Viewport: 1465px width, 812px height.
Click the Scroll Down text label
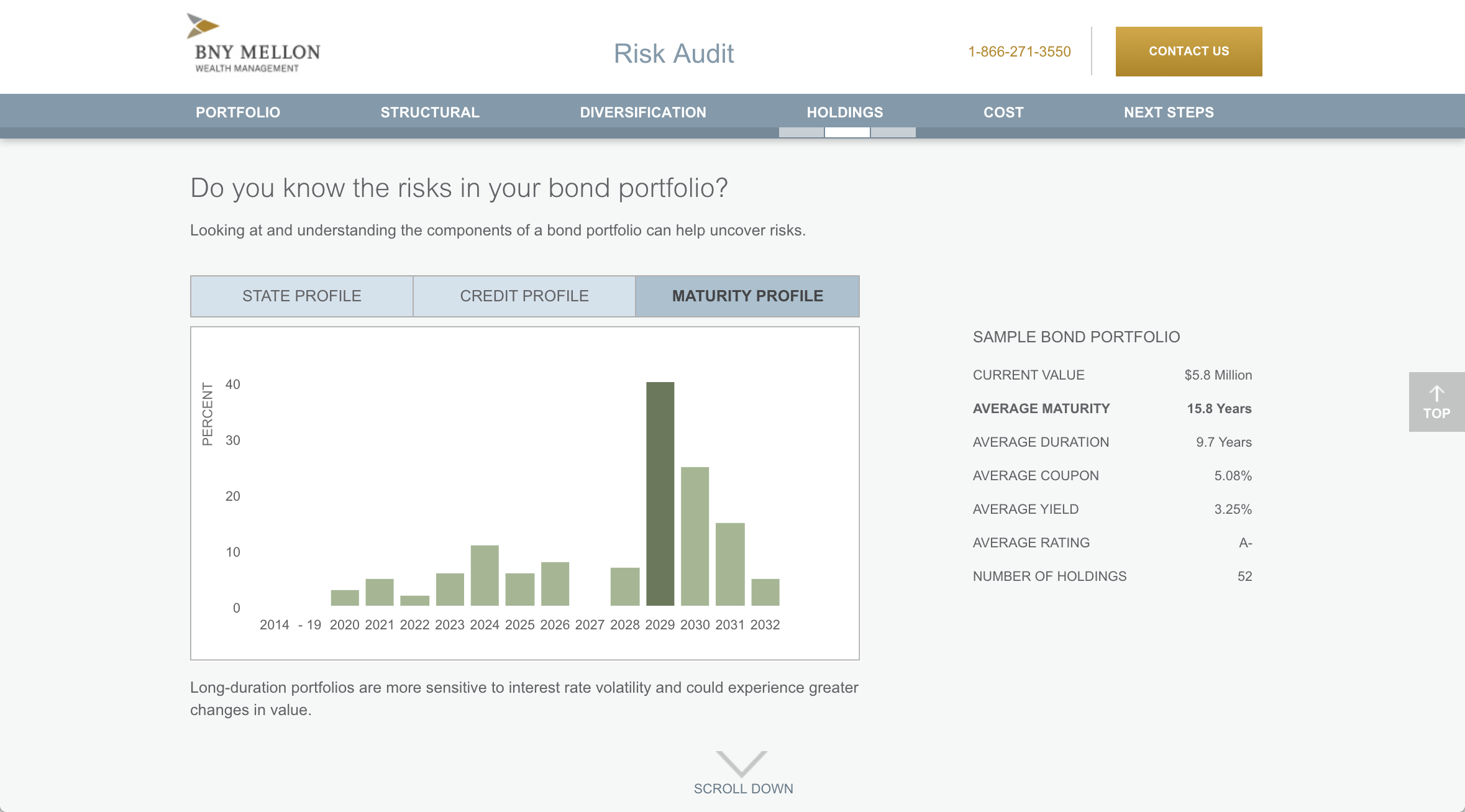click(x=743, y=788)
